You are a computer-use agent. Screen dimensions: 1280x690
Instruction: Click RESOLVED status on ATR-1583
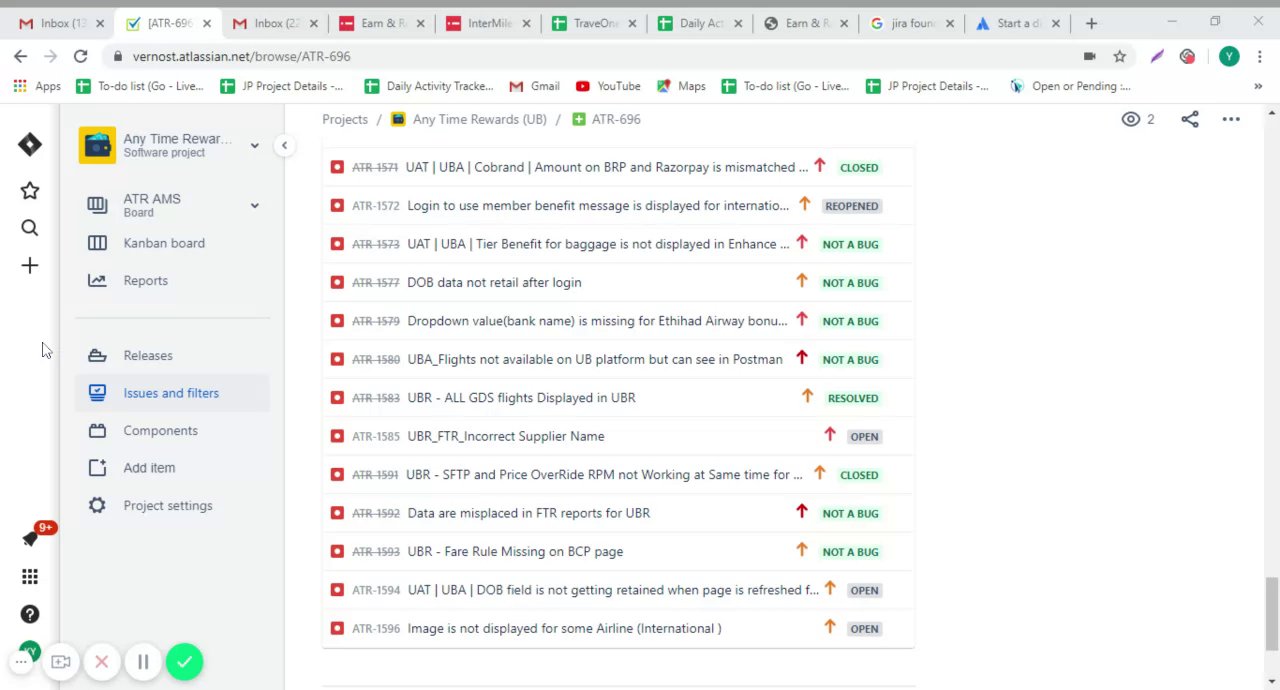(x=853, y=398)
